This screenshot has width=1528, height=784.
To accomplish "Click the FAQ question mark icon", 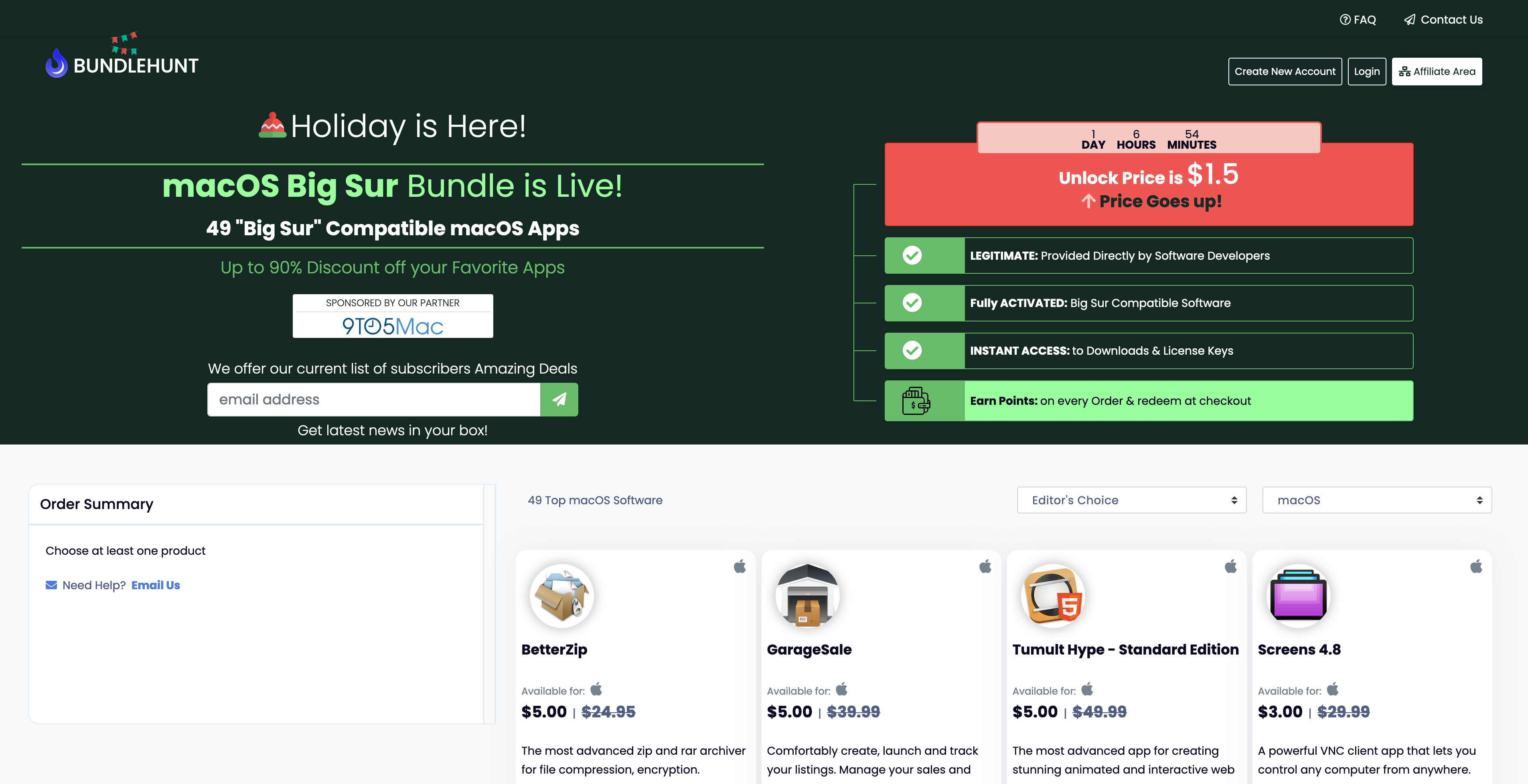I will click(x=1345, y=20).
